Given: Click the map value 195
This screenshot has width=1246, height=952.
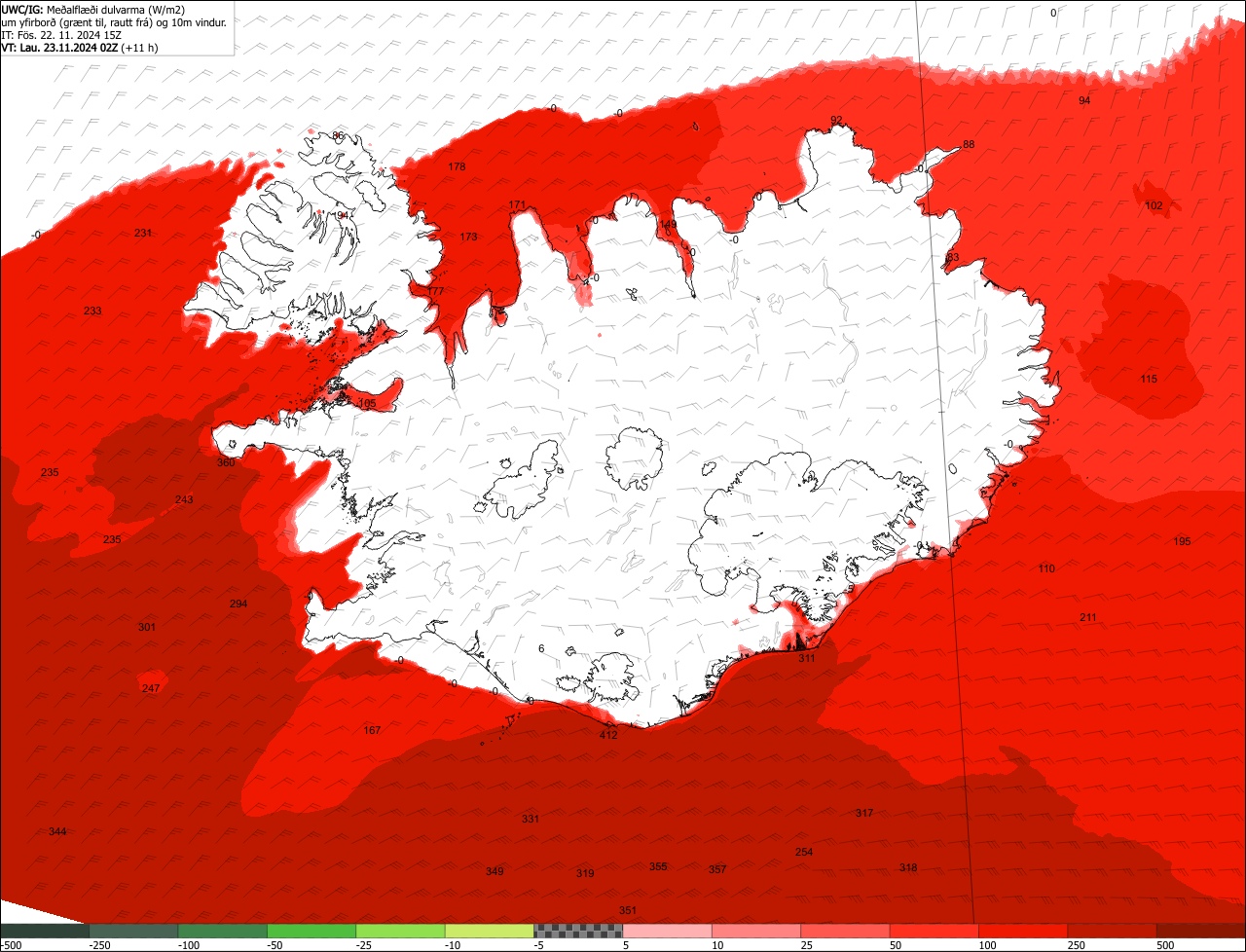Looking at the screenshot, I should (x=1182, y=541).
